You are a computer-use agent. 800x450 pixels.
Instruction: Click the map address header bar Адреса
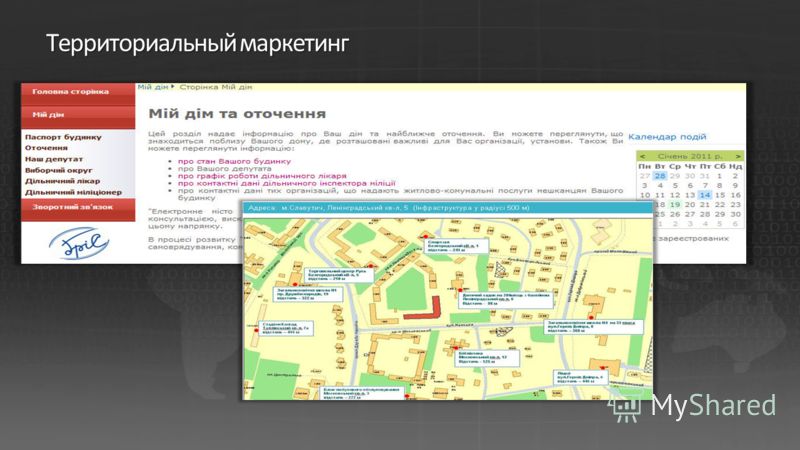tap(447, 208)
